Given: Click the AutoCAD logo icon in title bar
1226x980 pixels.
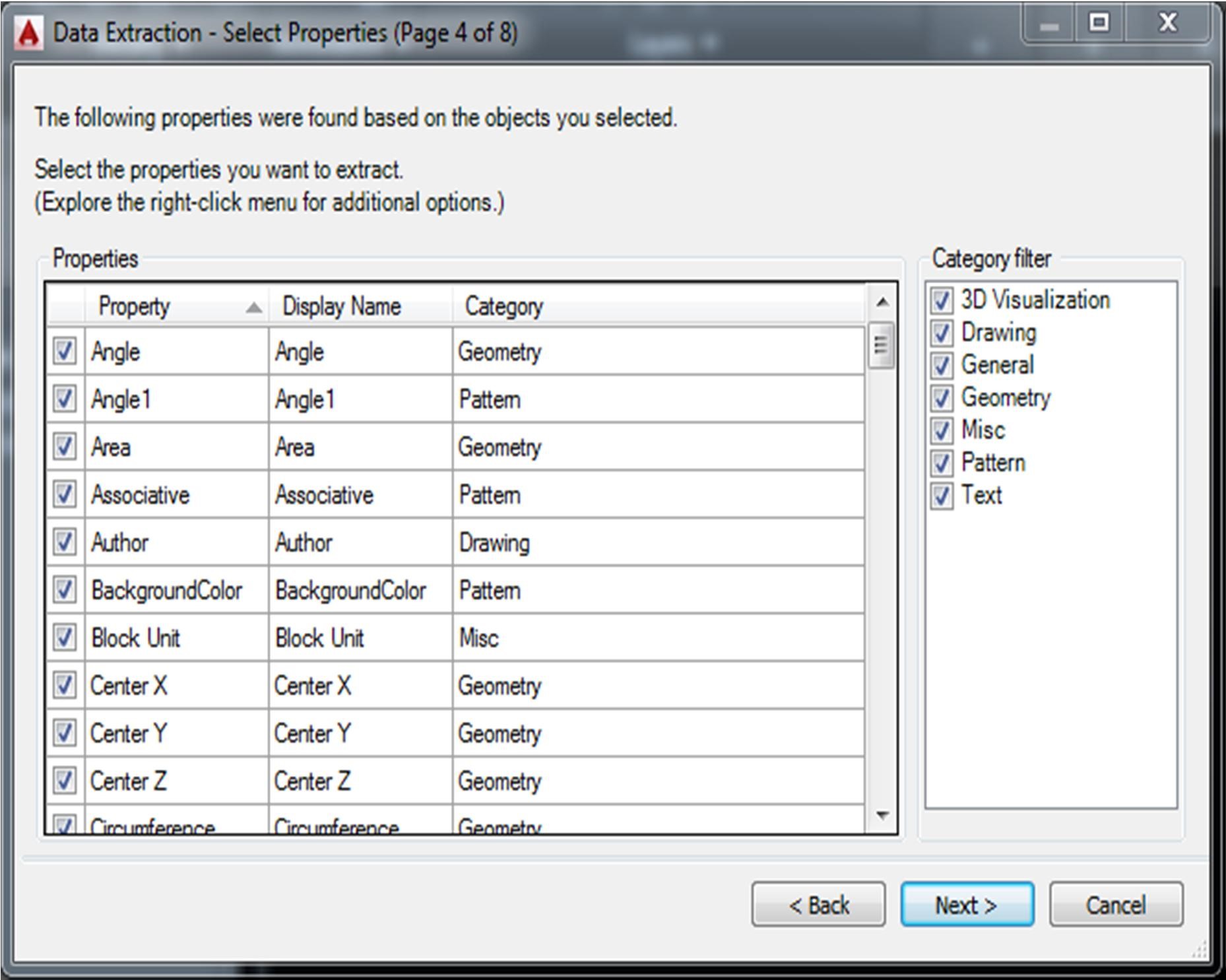Looking at the screenshot, I should 28,33.
